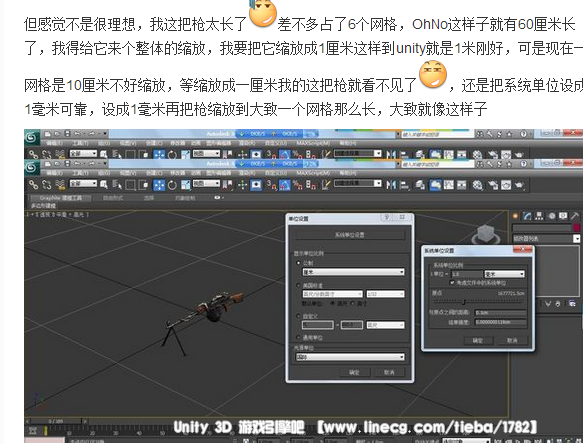The image size is (583, 444).
Task: Activate Select and Scale in the lower toolbar
Action: pyautogui.click(x=185, y=184)
